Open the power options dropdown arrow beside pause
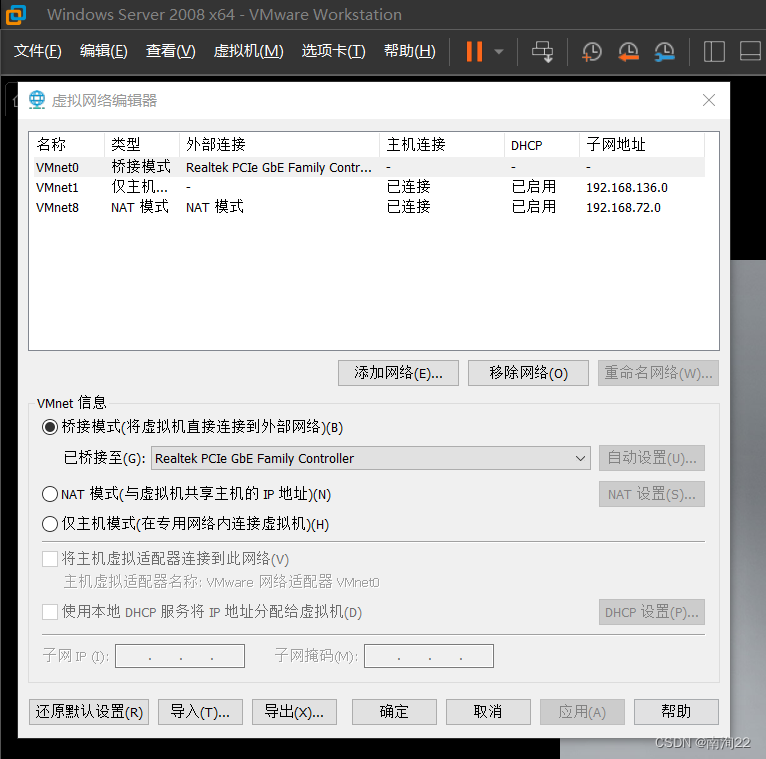This screenshot has width=766, height=759. pyautogui.click(x=499, y=51)
